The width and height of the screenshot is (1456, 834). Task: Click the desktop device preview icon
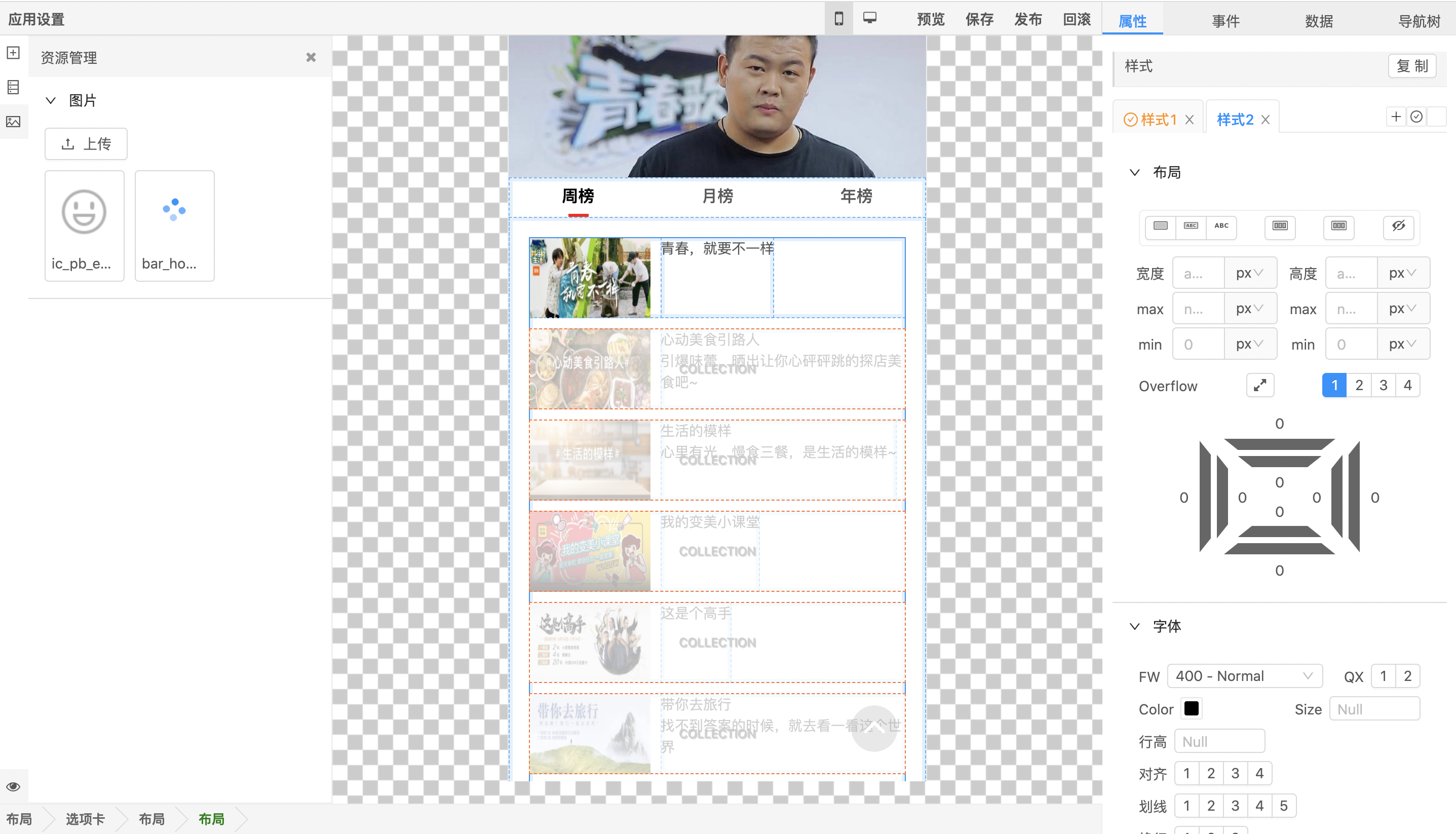[x=869, y=19]
